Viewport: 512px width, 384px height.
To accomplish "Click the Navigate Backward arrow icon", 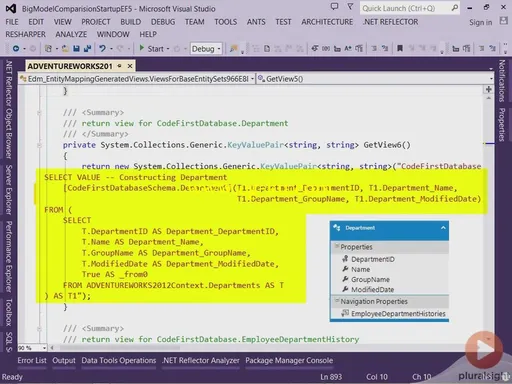I will coord(16,49).
